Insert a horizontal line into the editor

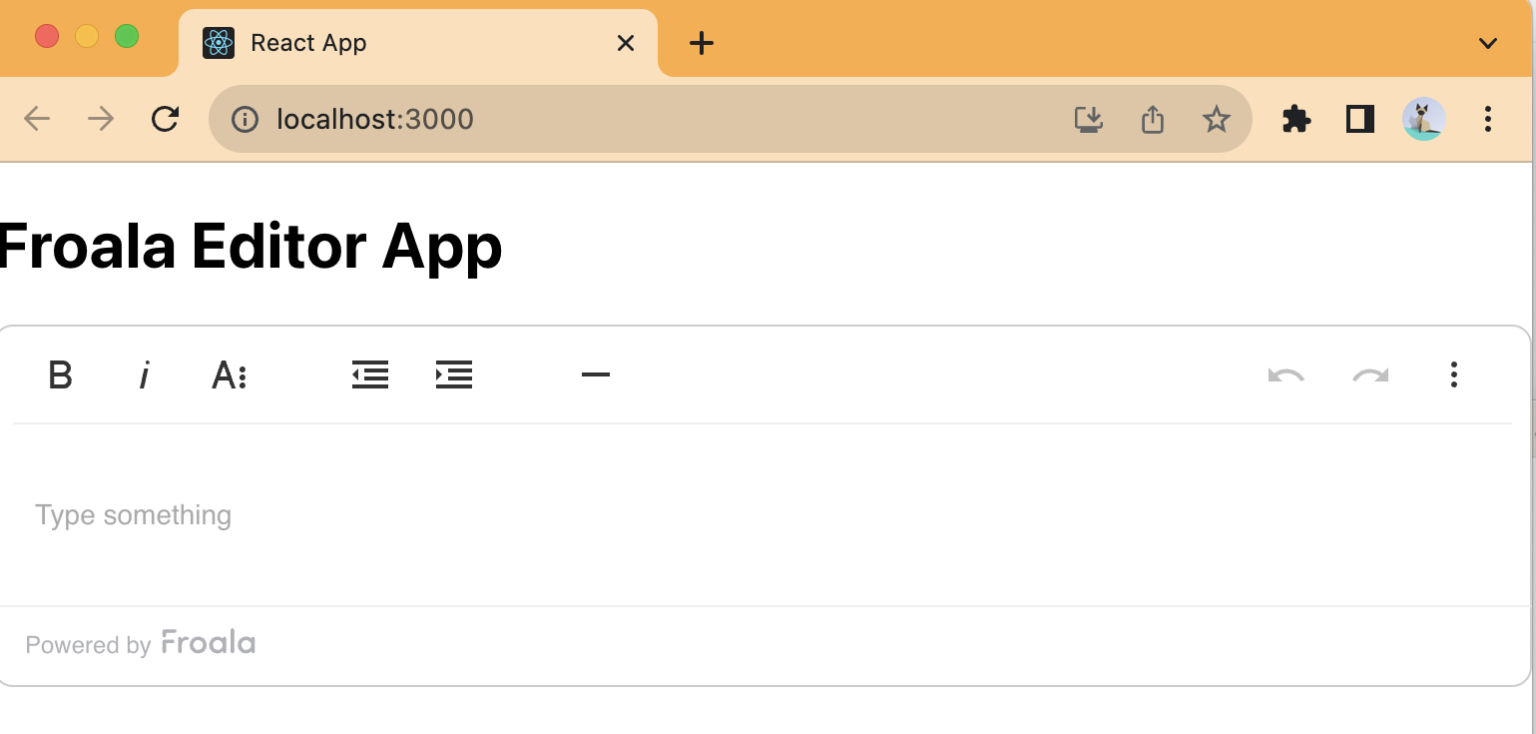pos(595,374)
